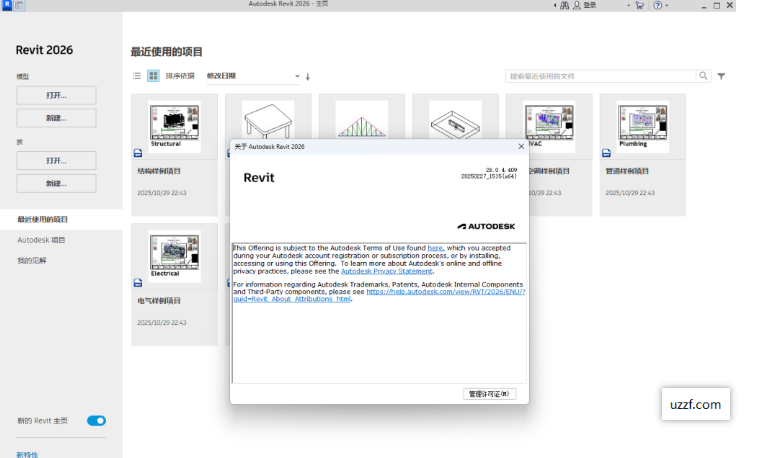Image resolution: width=764 pixels, height=458 pixels.
Task: Open the table family thumbnail
Action: tap(268, 121)
